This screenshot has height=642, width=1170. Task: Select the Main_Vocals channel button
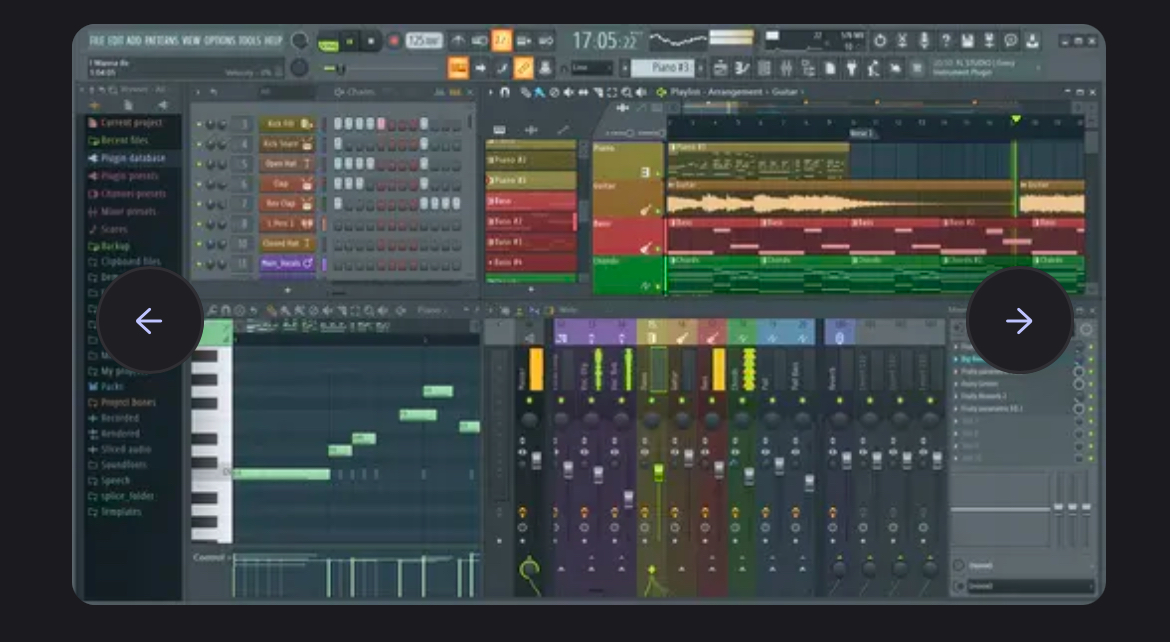[287, 264]
